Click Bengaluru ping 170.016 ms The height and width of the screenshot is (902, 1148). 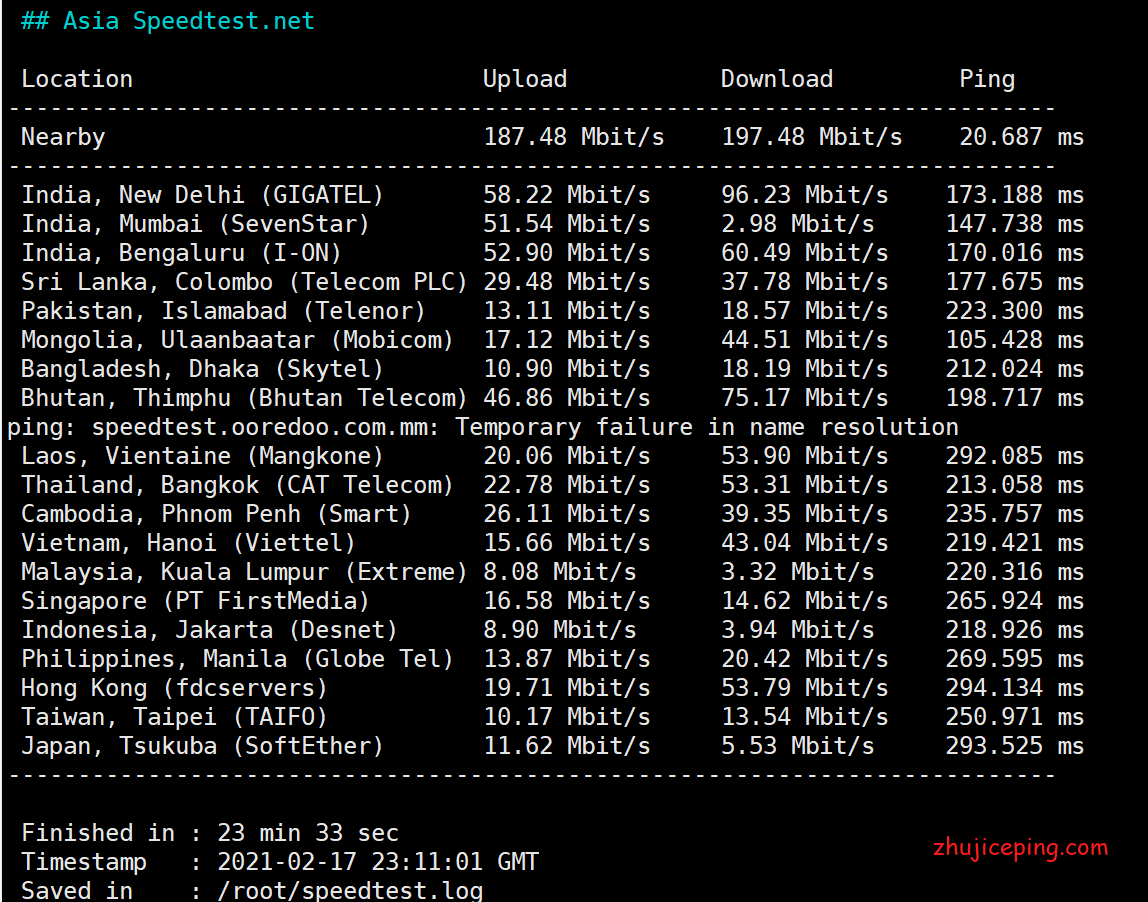click(1015, 253)
